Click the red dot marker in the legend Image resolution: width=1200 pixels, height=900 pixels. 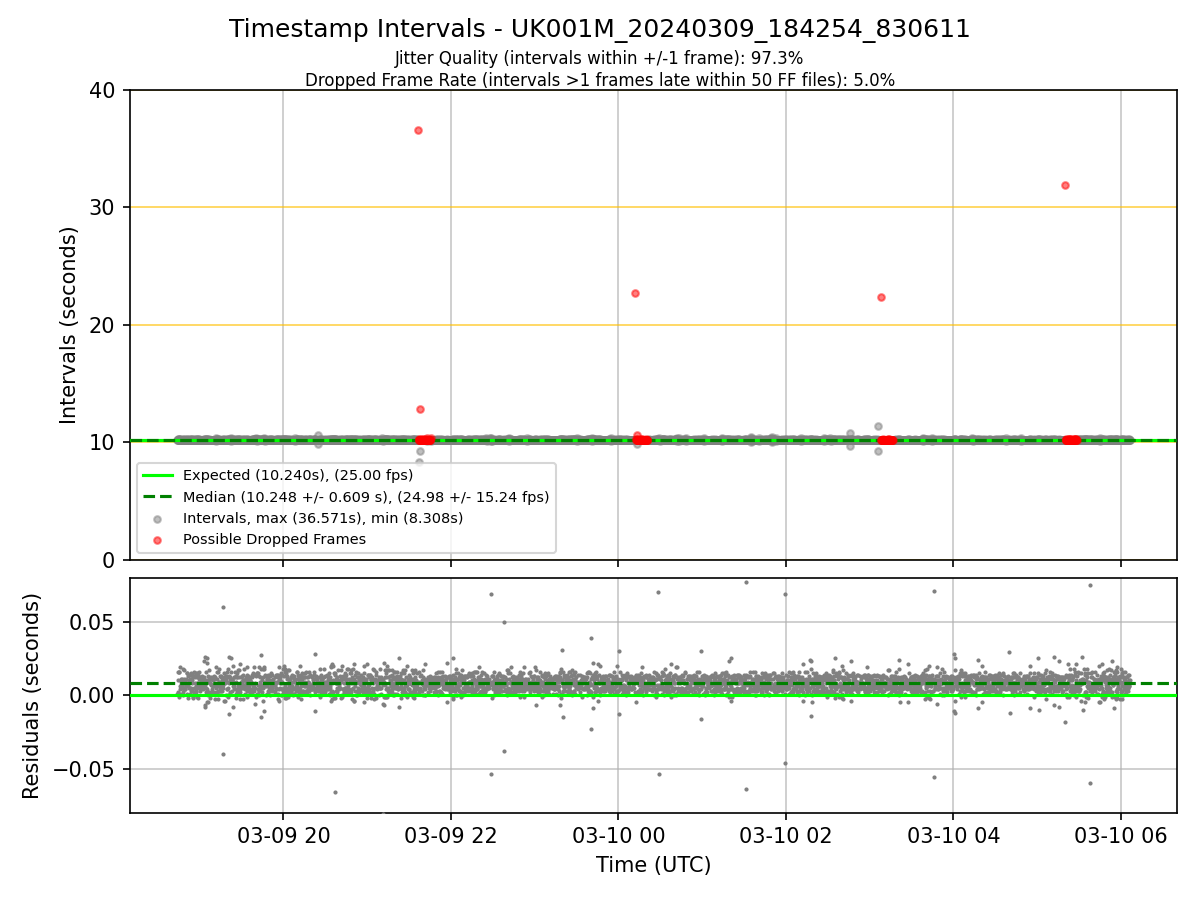pos(158,539)
